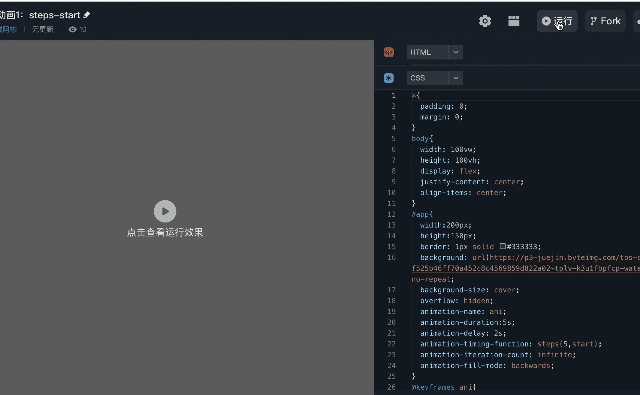Click the 'height: 100vh;' line

(x=450, y=160)
